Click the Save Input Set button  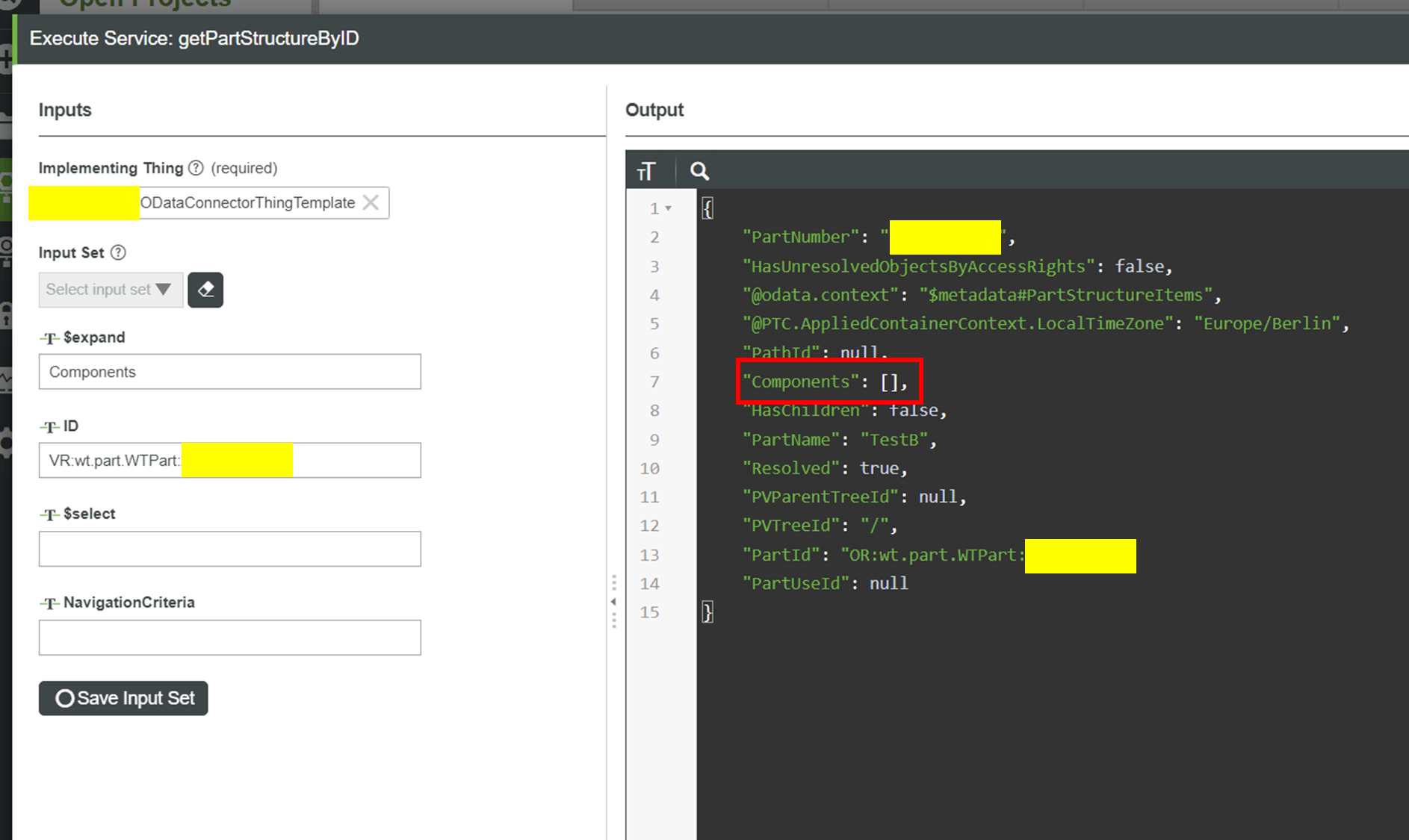point(123,698)
